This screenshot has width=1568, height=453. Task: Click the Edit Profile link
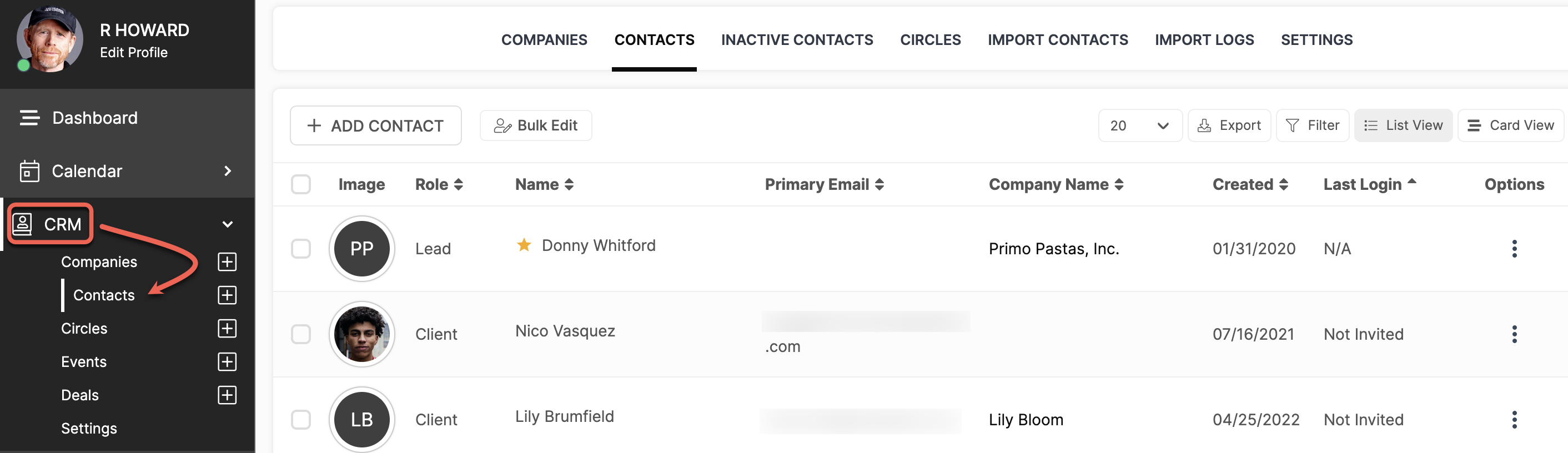(133, 52)
